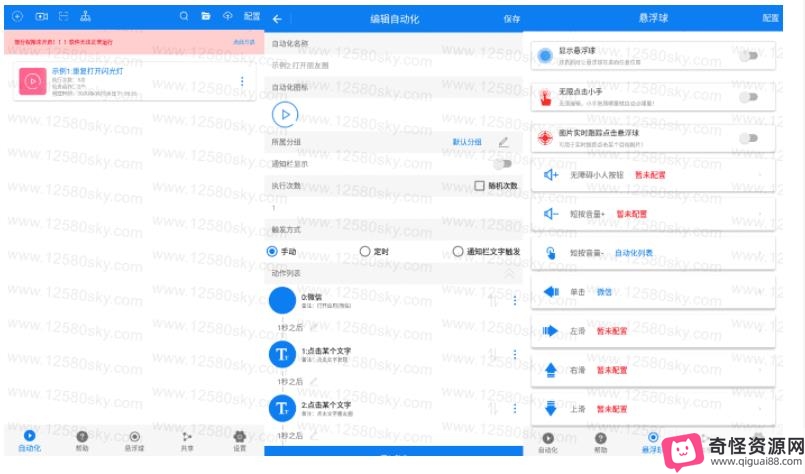The height and width of the screenshot is (474, 805).
Task: Tap the red crosshair target icon
Action: [545, 138]
